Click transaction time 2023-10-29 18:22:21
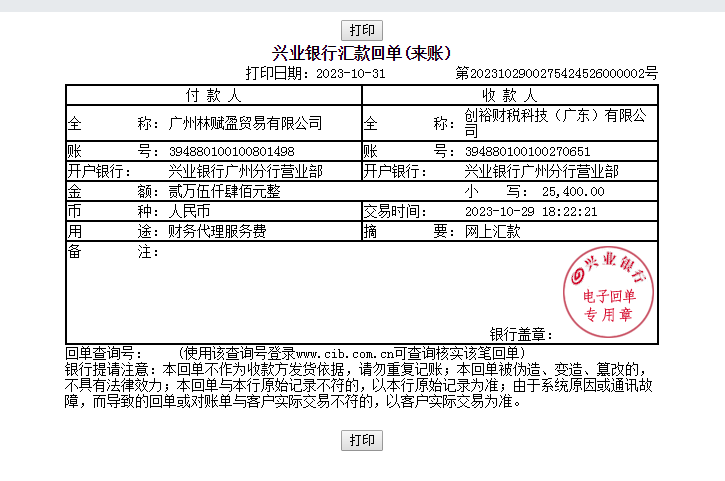The height and width of the screenshot is (481, 725). pyautogui.click(x=531, y=212)
